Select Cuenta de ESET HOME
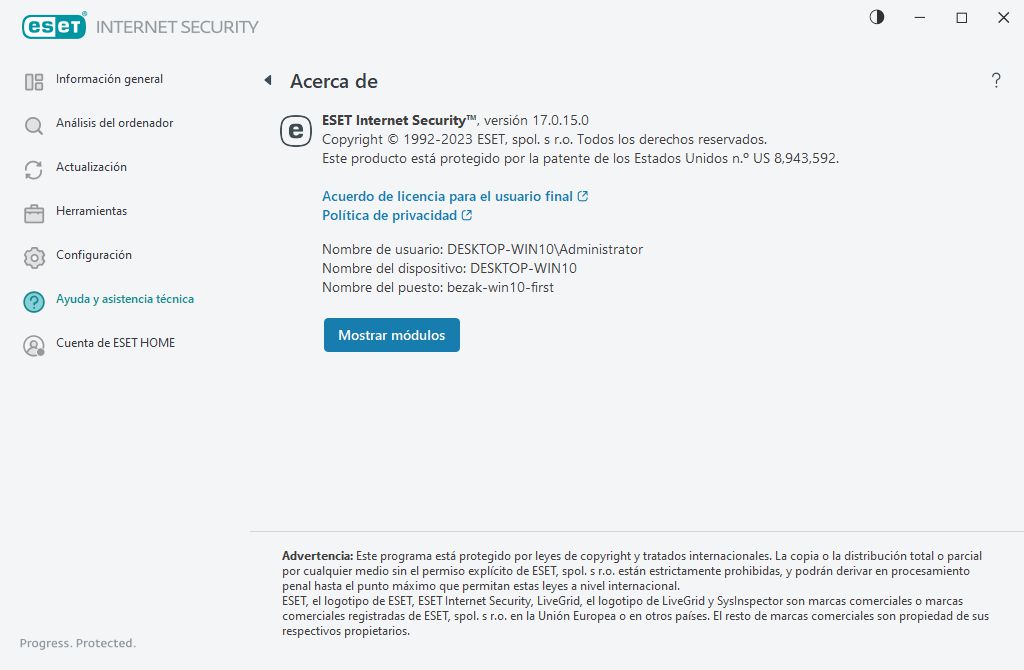This screenshot has width=1024, height=670. (115, 343)
